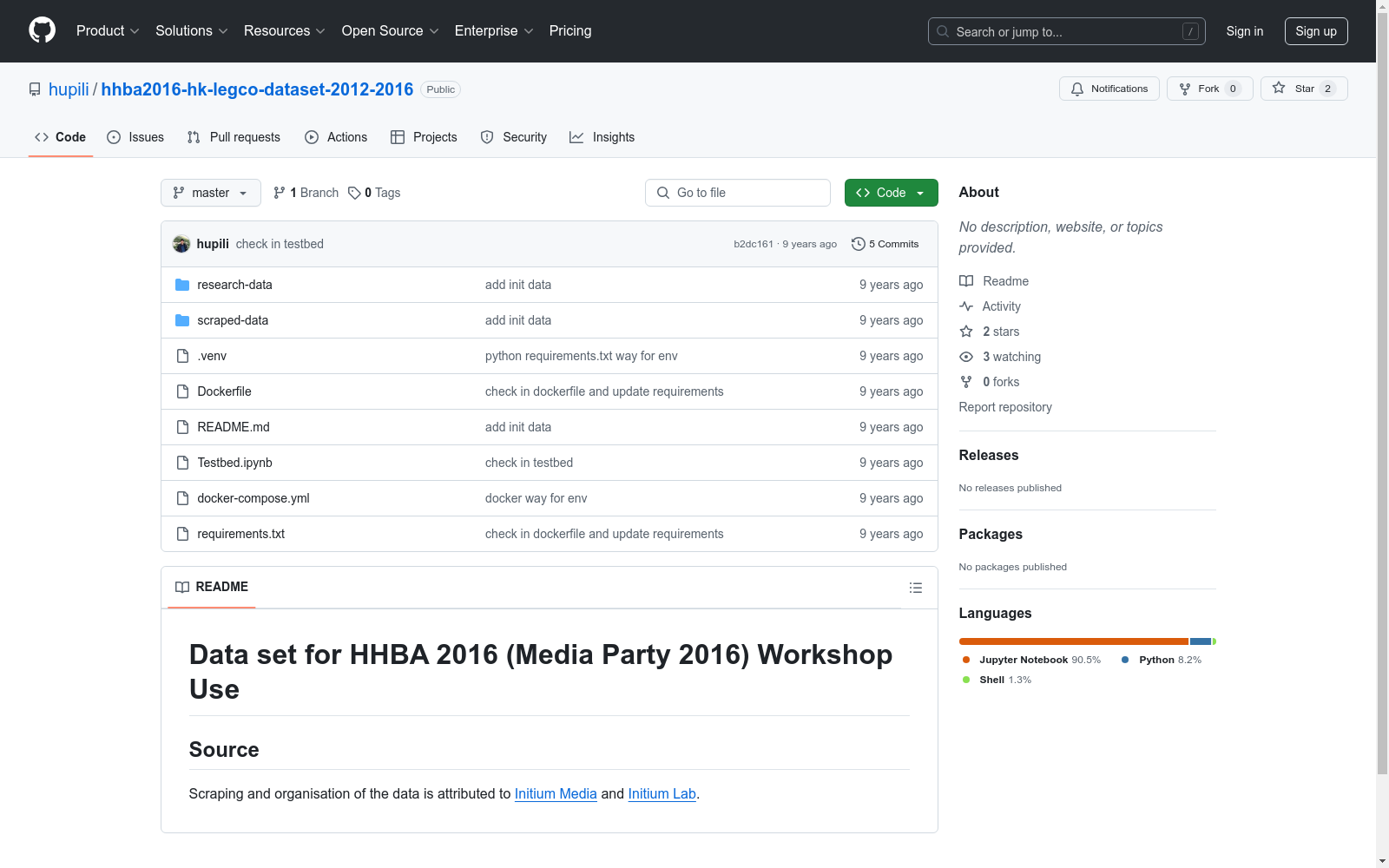Open the README tab in file viewer
This screenshot has height=868, width=1389.
tap(212, 588)
